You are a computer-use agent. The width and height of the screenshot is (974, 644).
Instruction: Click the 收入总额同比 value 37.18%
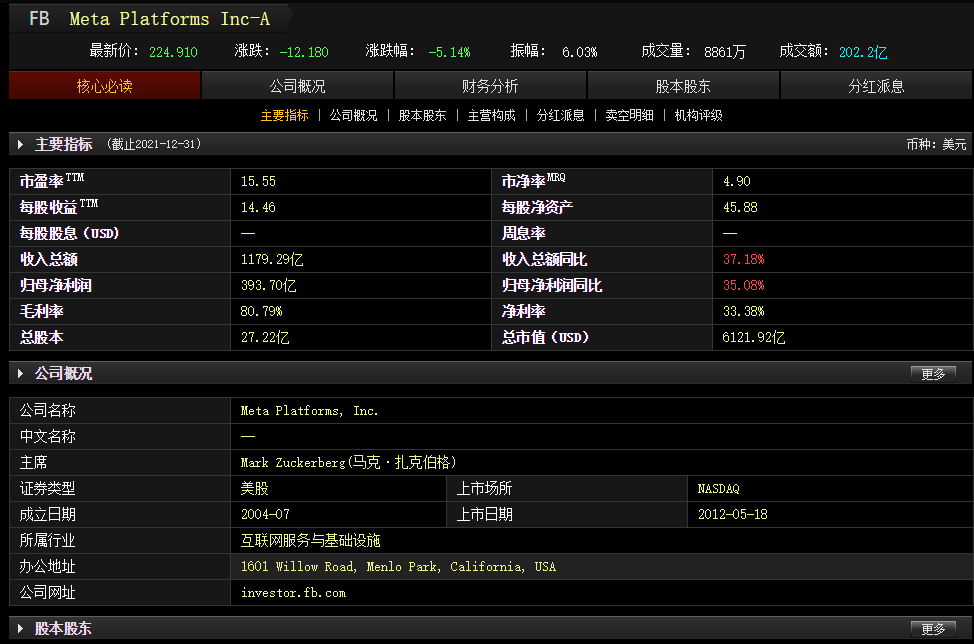(x=744, y=260)
